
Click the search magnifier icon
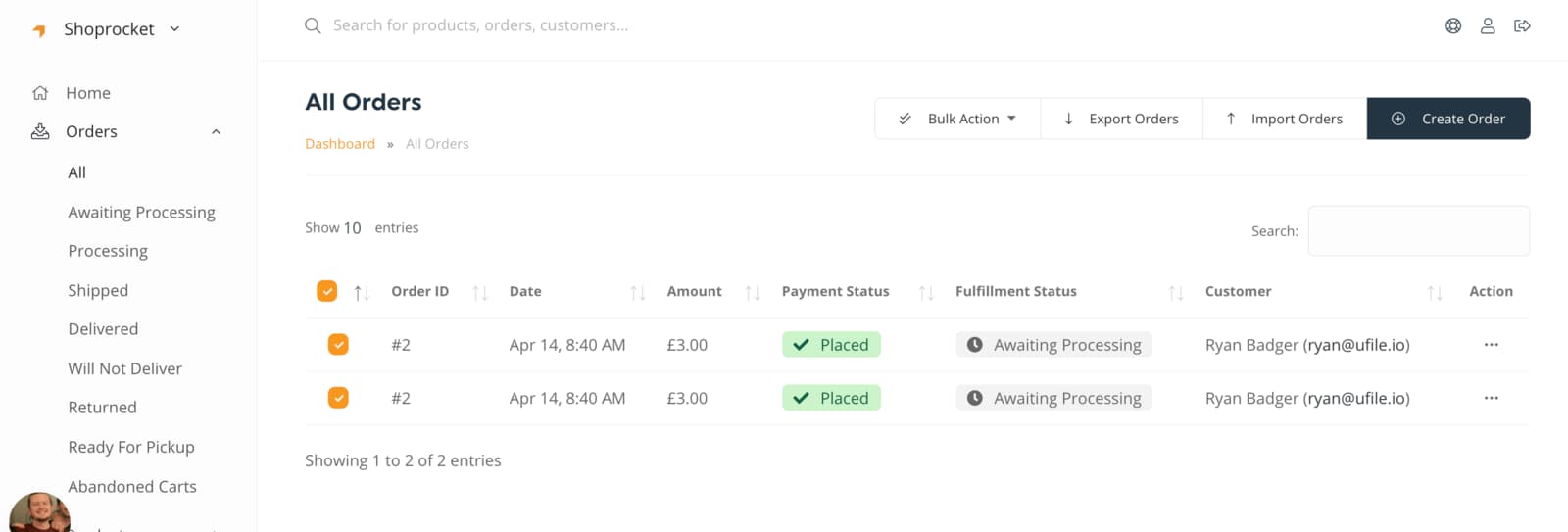(313, 25)
